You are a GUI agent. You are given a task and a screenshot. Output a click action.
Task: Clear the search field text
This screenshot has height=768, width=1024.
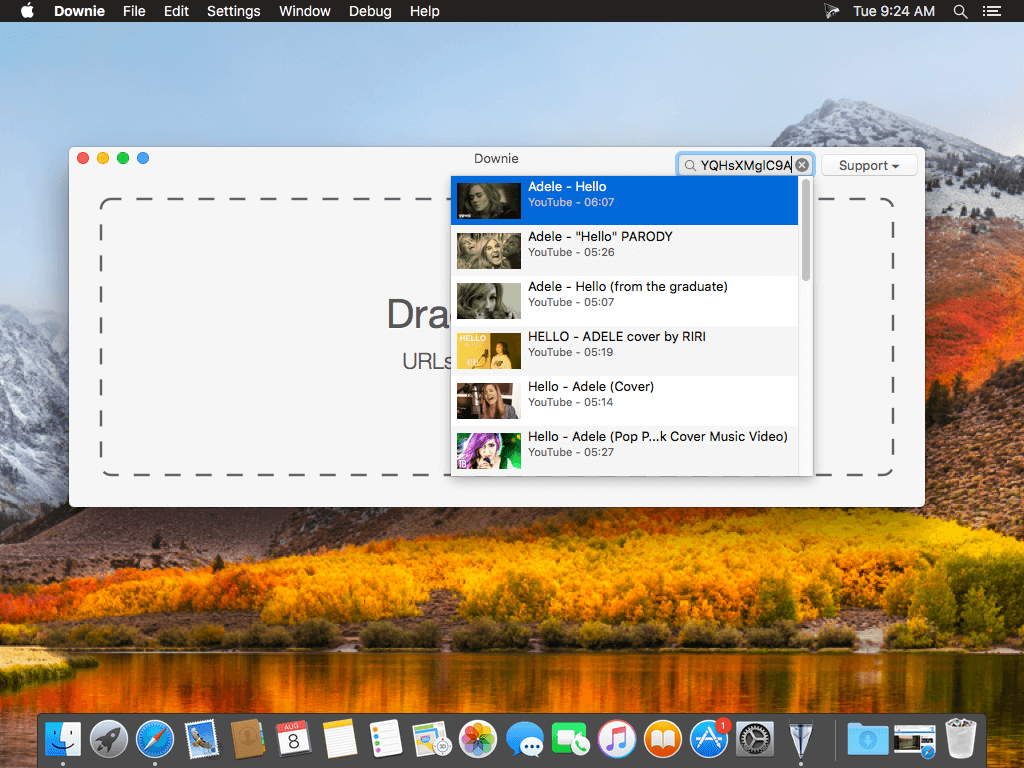click(x=802, y=165)
